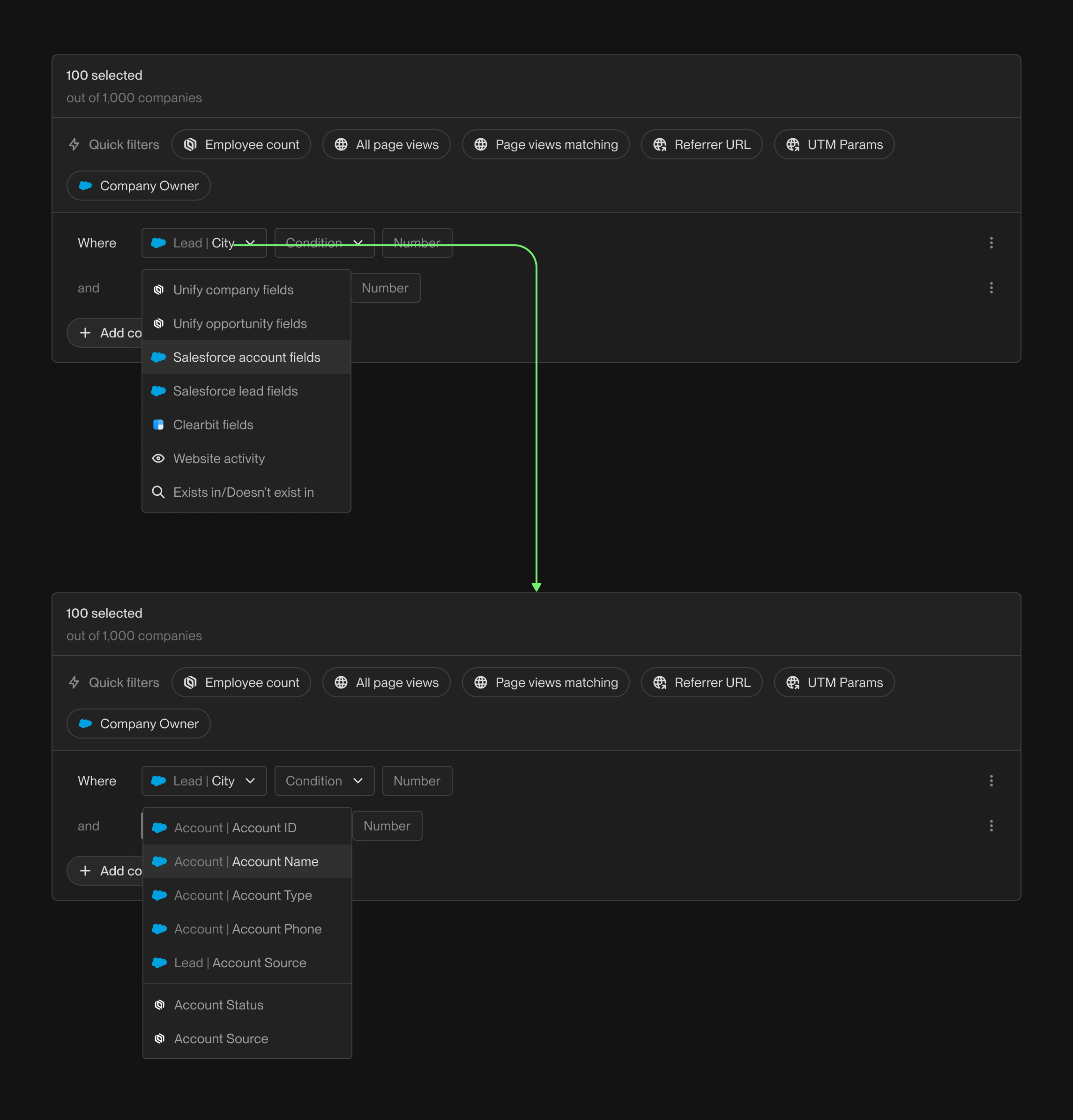Open more options on bottom 'and' row
1073x1120 pixels.
click(x=991, y=826)
